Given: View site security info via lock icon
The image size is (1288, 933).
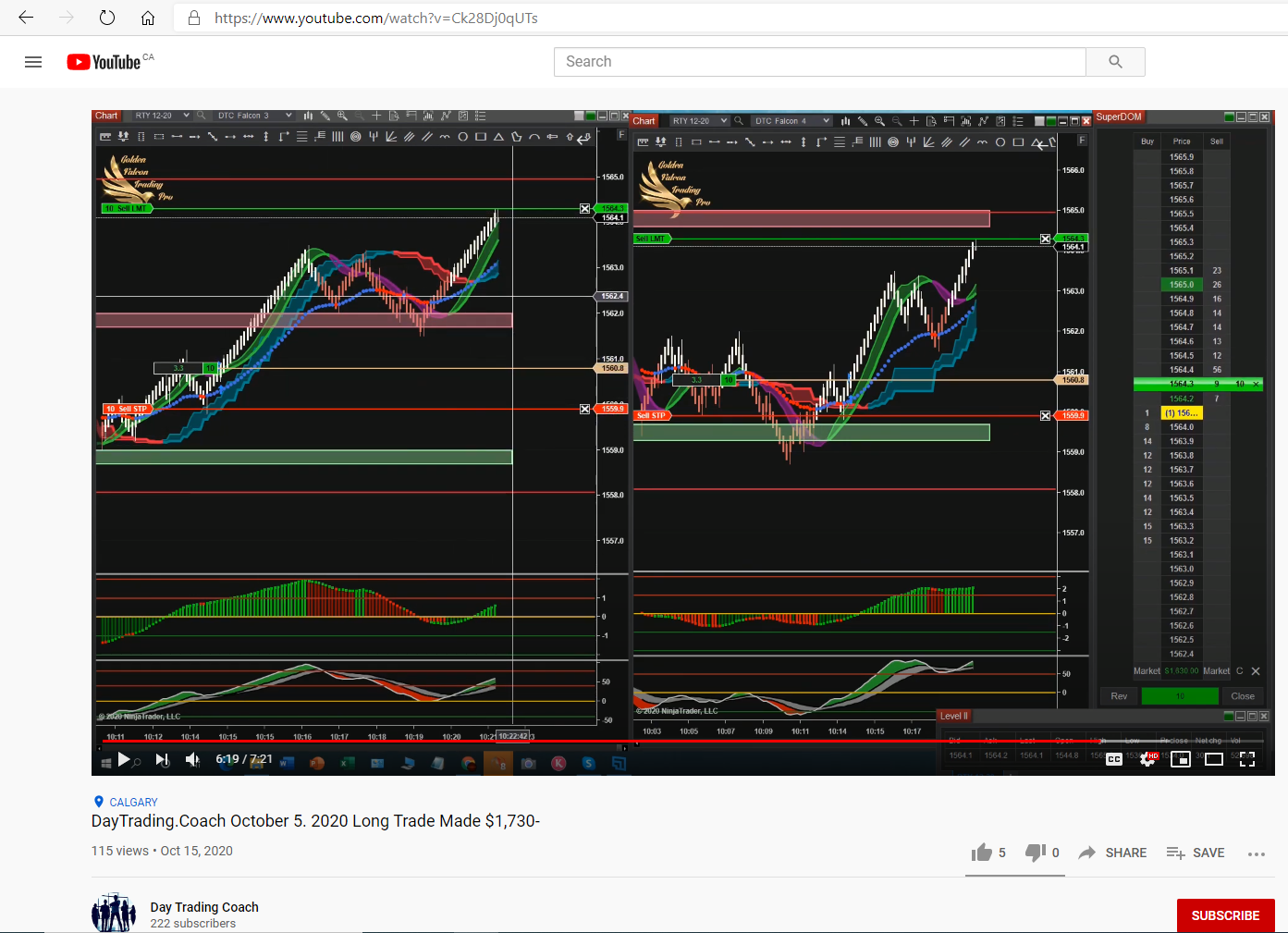Looking at the screenshot, I should point(194,18).
